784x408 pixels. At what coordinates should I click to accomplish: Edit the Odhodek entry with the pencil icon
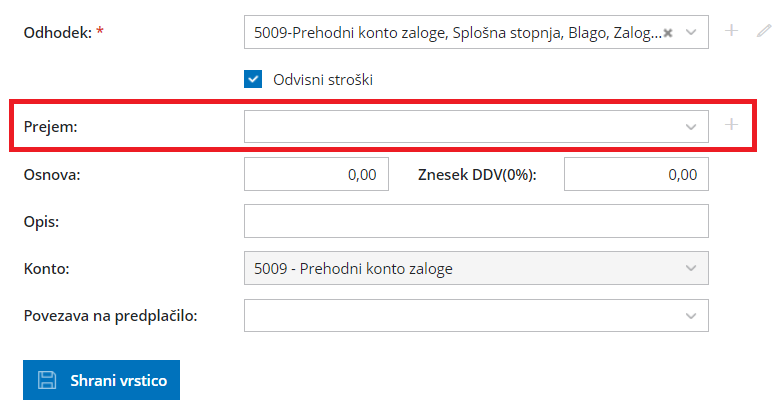tap(764, 31)
